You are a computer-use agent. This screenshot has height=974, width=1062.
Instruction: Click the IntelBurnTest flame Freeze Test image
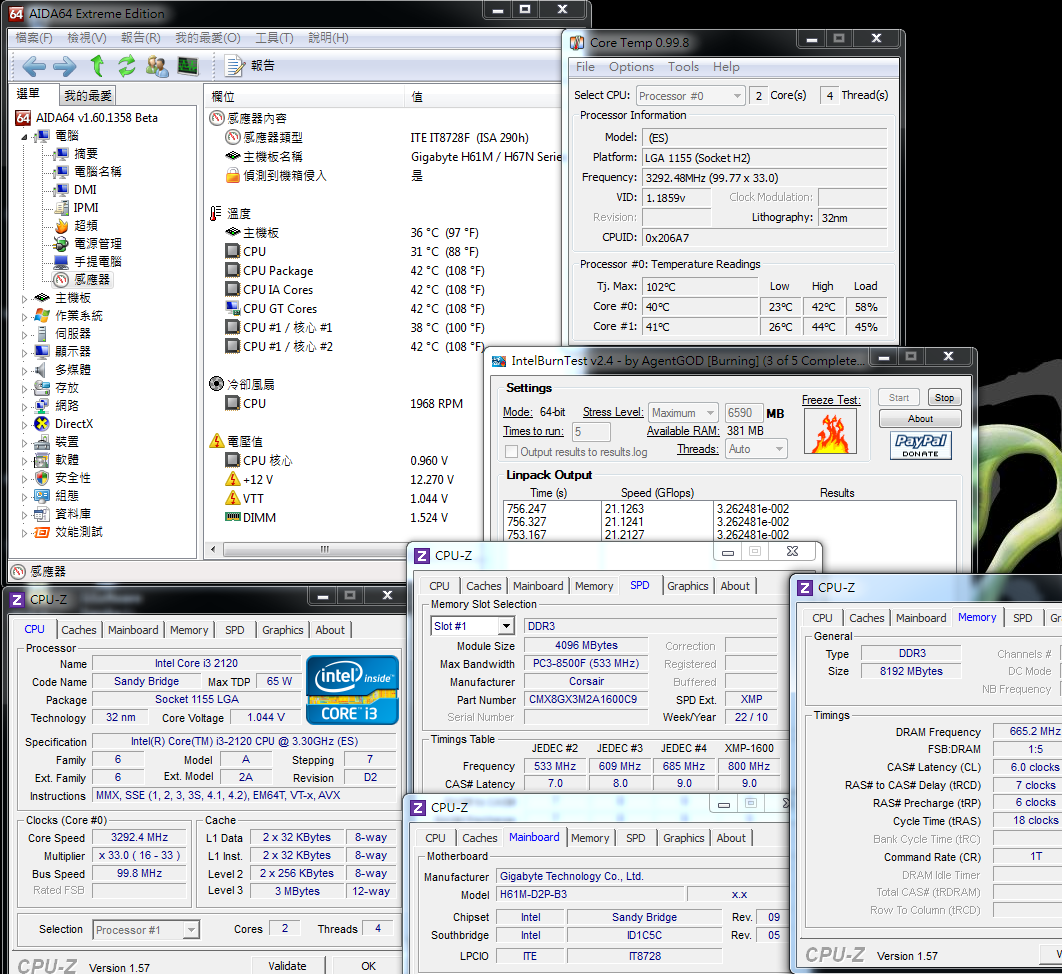point(831,432)
